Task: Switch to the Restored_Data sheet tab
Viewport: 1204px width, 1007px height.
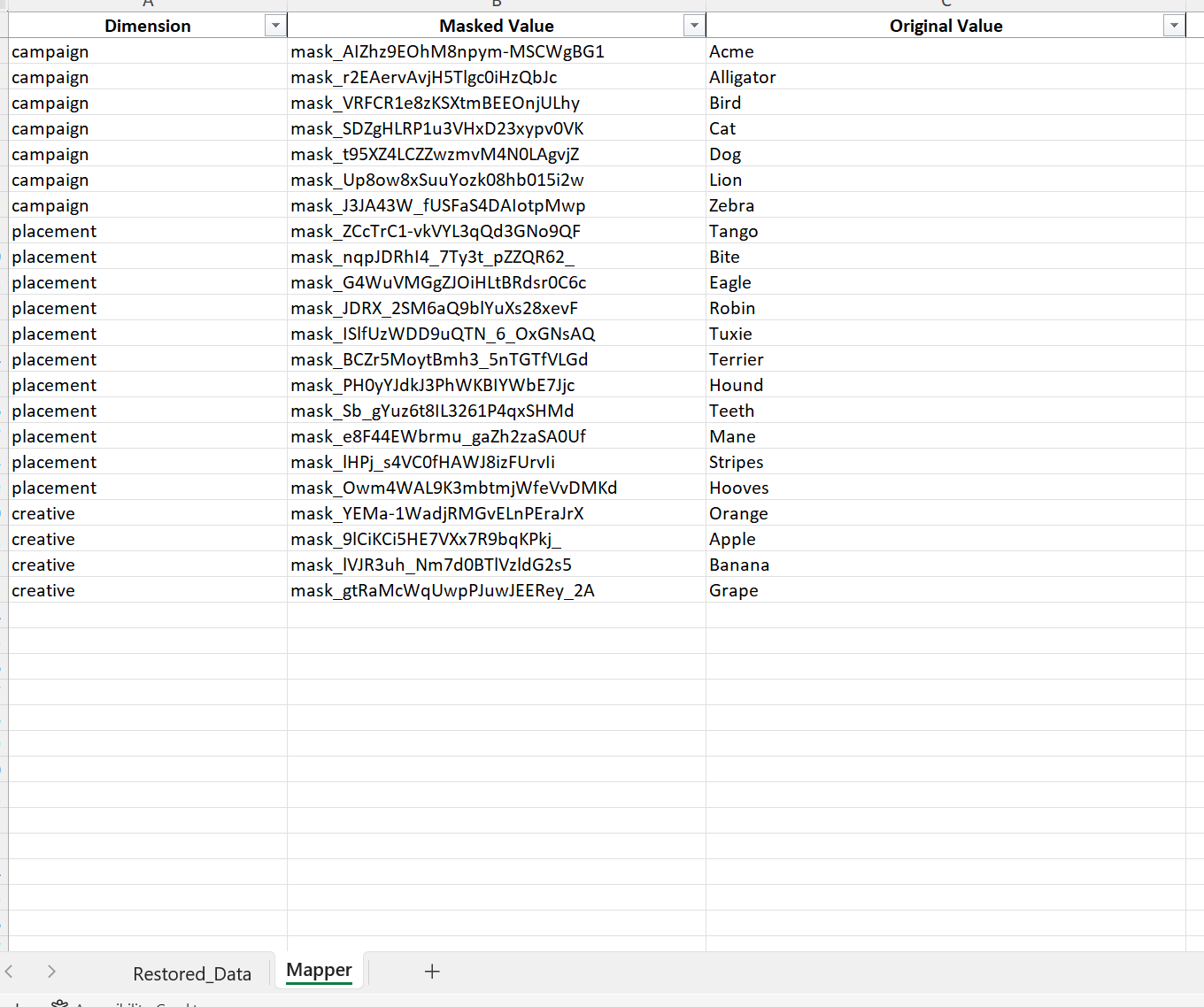Action: click(x=192, y=973)
